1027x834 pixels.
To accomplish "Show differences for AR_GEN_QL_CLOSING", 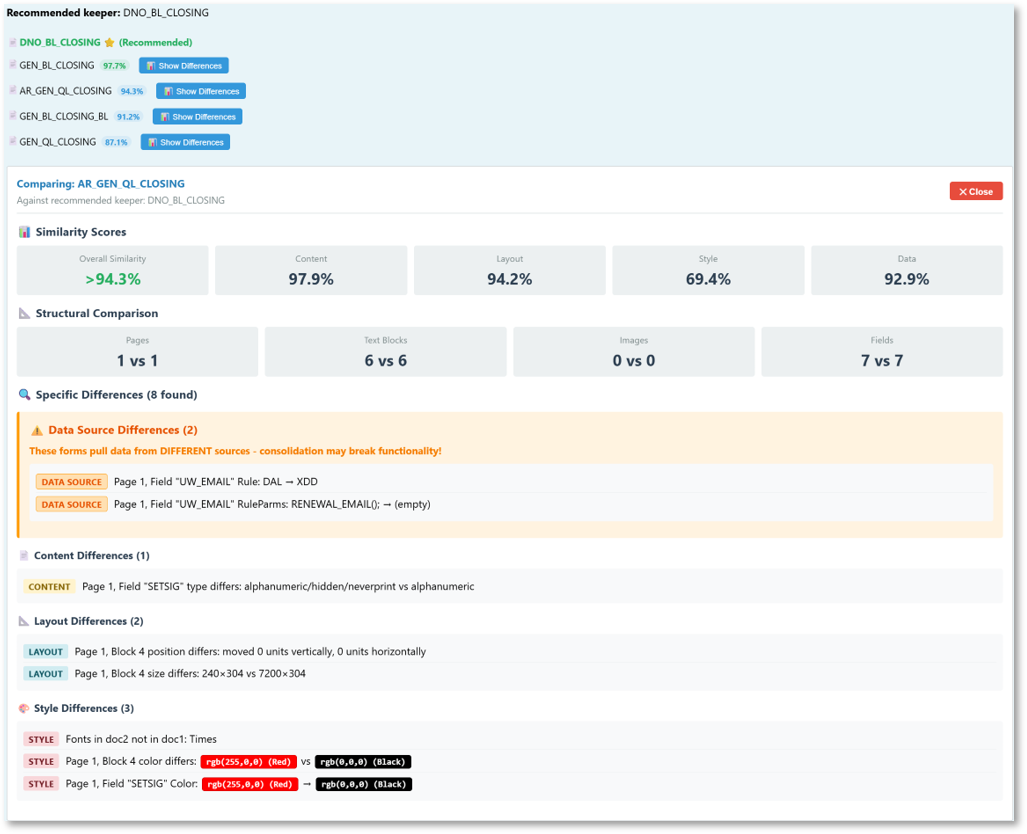I will point(201,91).
